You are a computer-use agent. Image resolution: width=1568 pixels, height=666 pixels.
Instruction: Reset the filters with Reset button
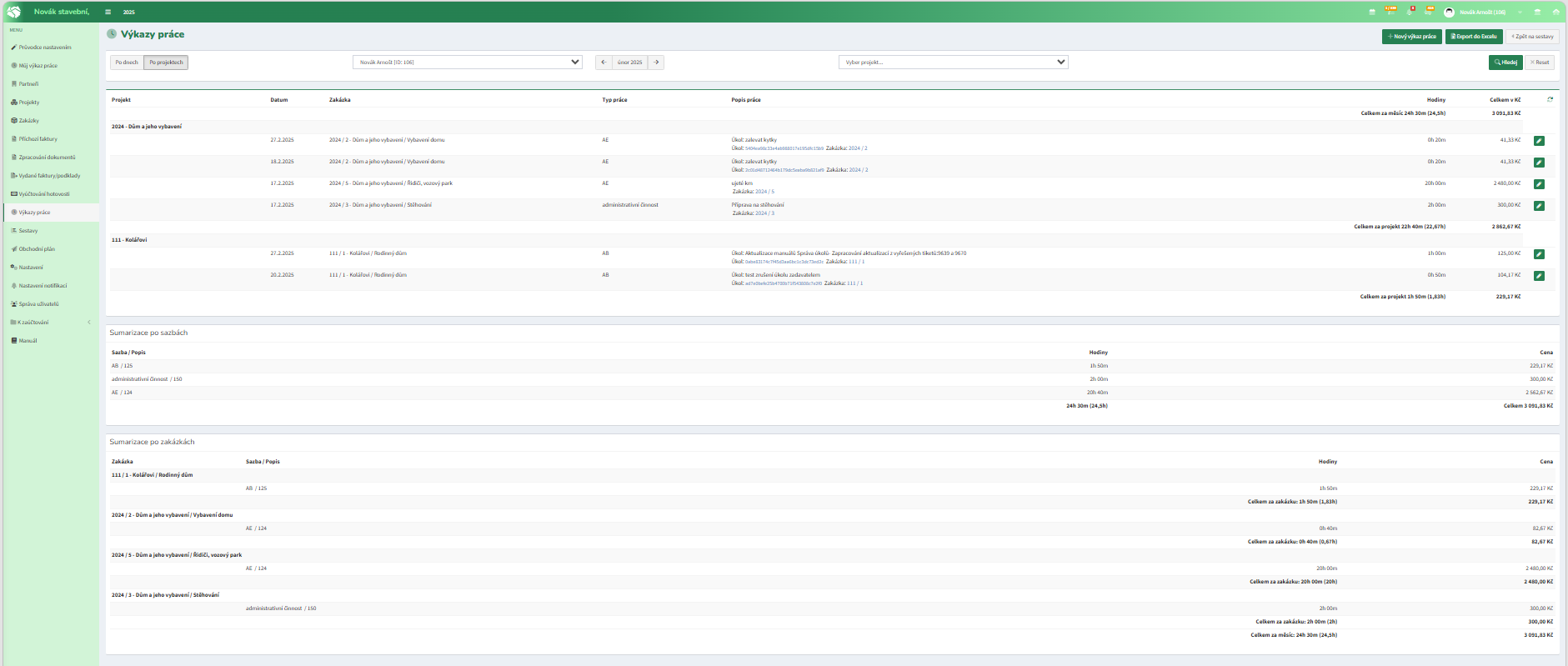[x=1540, y=63]
